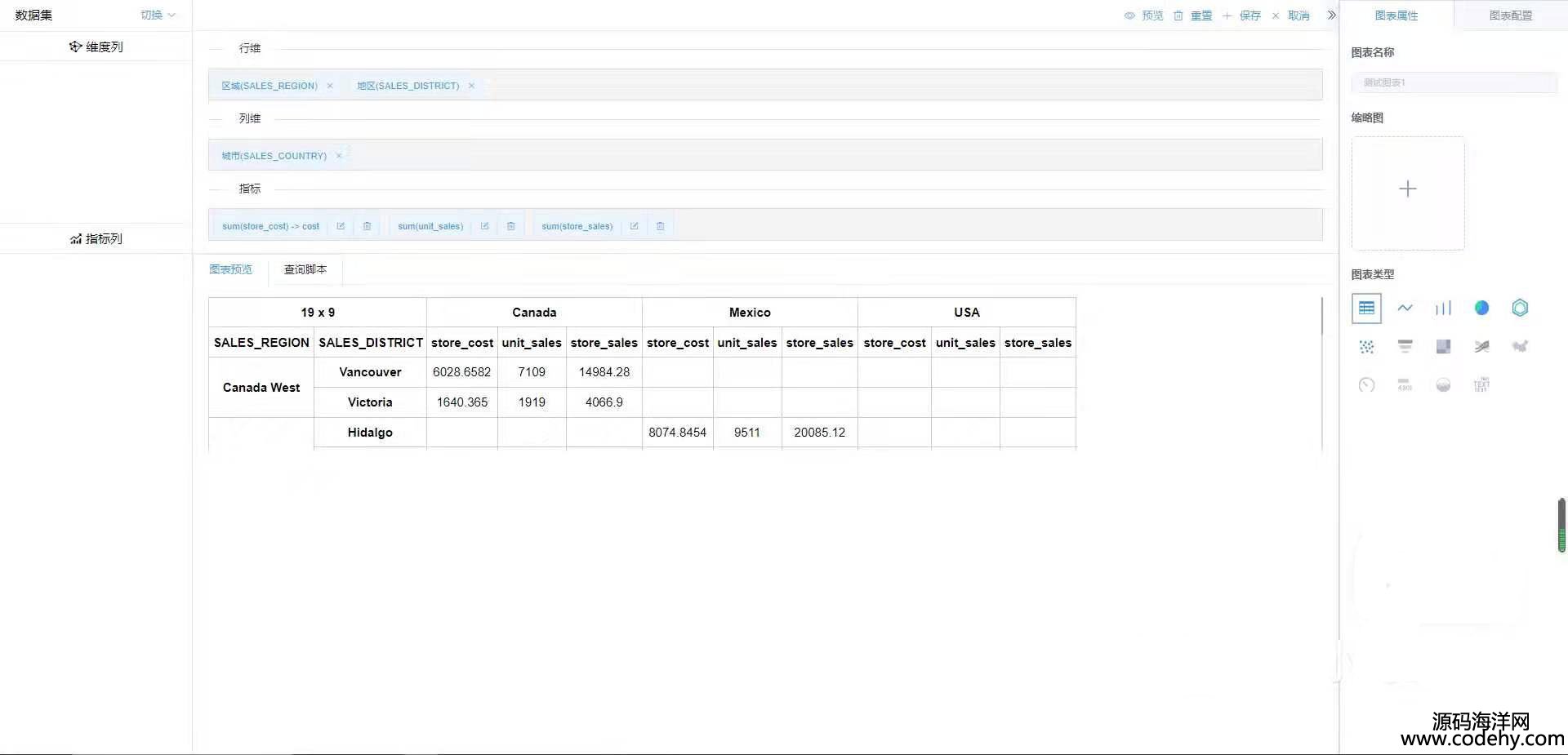1568x755 pixels.
Task: Click the table preview vertical scrollbar
Action: [x=1321, y=316]
